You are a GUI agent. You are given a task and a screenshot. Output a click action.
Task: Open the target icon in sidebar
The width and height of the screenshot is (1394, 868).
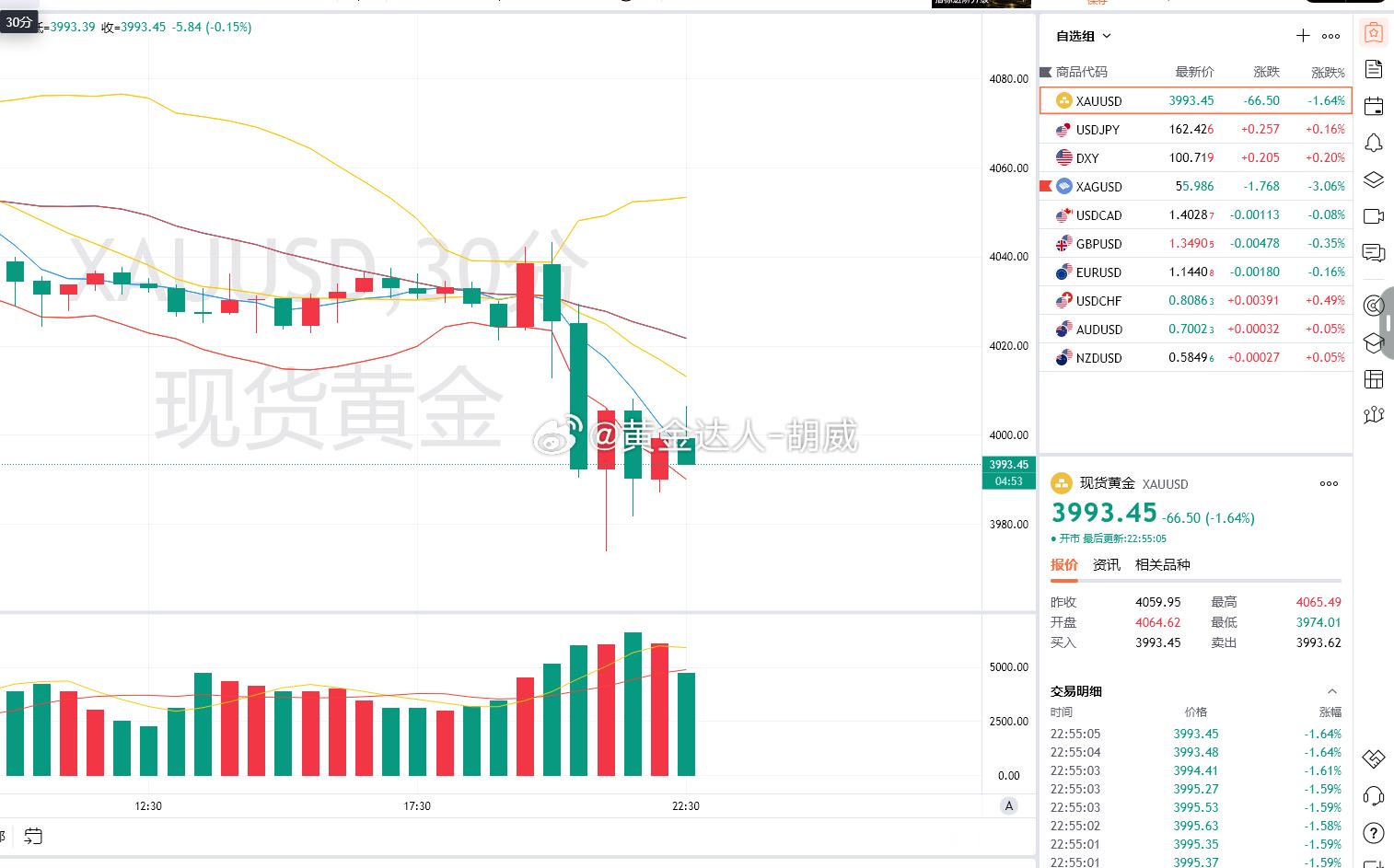1374,306
